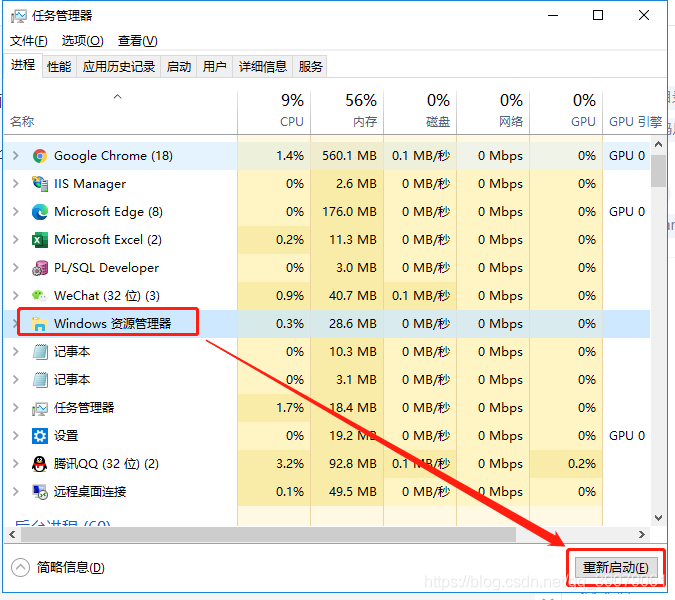Click the Microsoft Edge process icon
Viewport: 675px width, 600px height.
(x=40, y=212)
